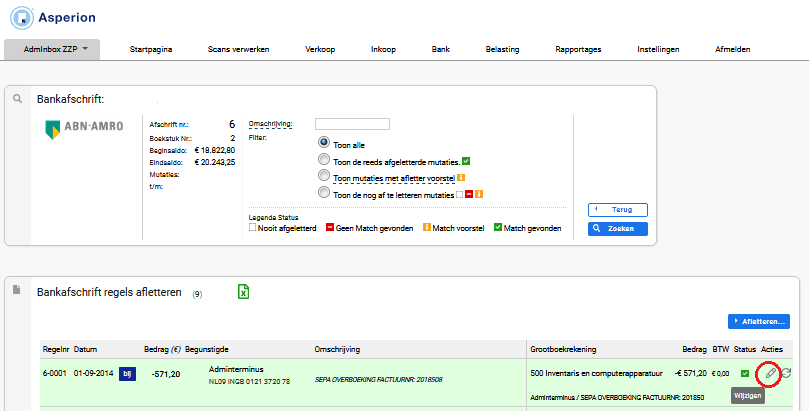Screen dimensions: 809x411
Task: Click the Datum column header
Action: 85,349
